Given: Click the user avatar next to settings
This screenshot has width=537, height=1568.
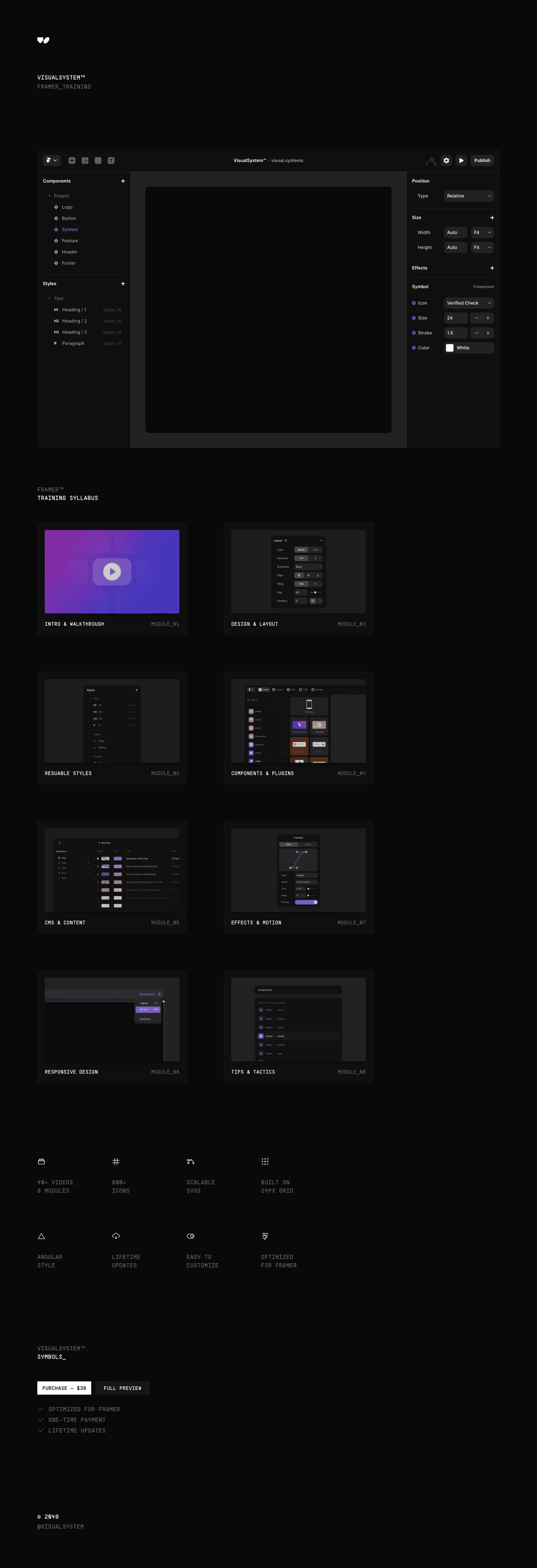Looking at the screenshot, I should [x=431, y=161].
